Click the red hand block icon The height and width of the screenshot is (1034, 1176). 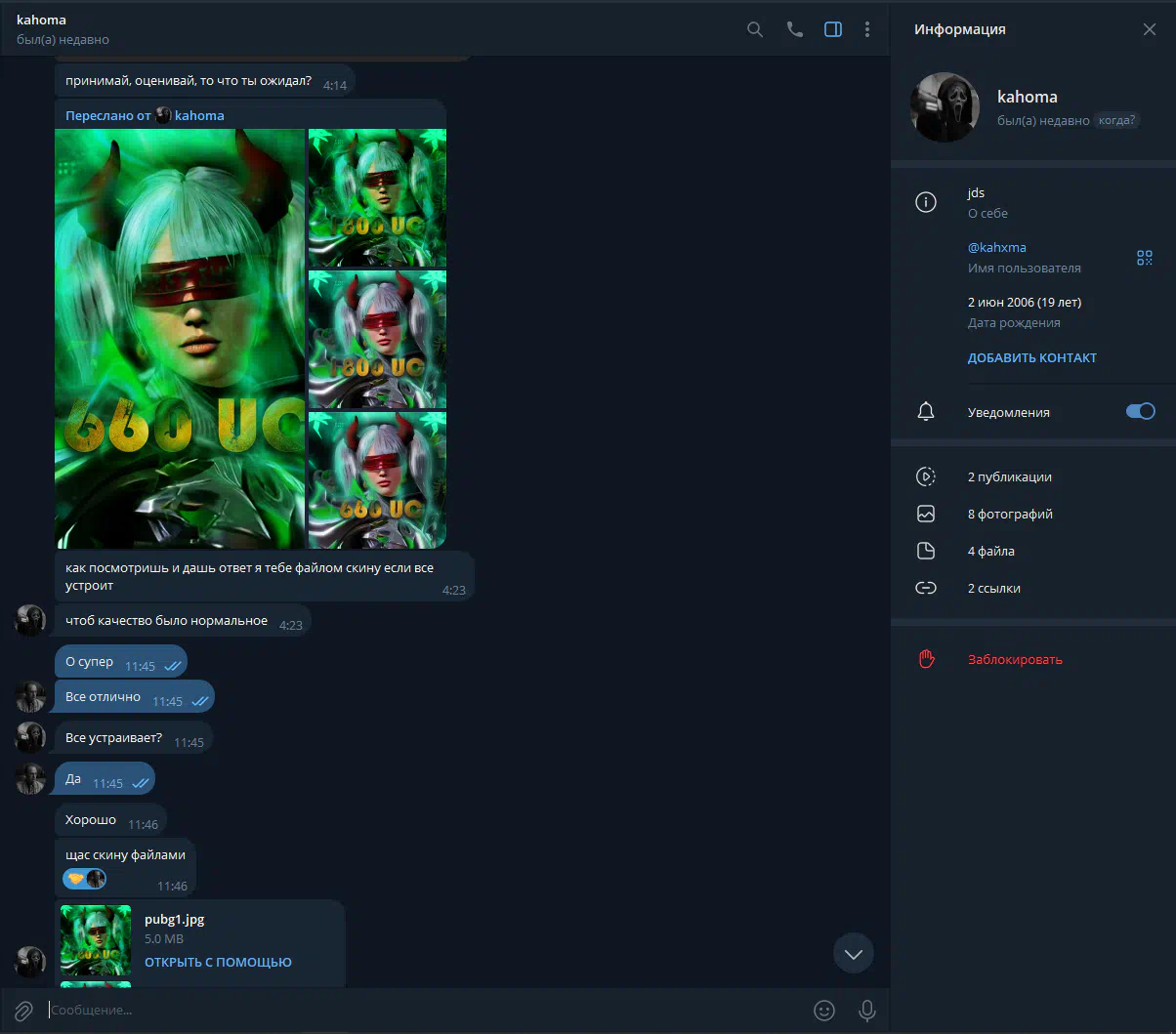pyautogui.click(x=926, y=659)
